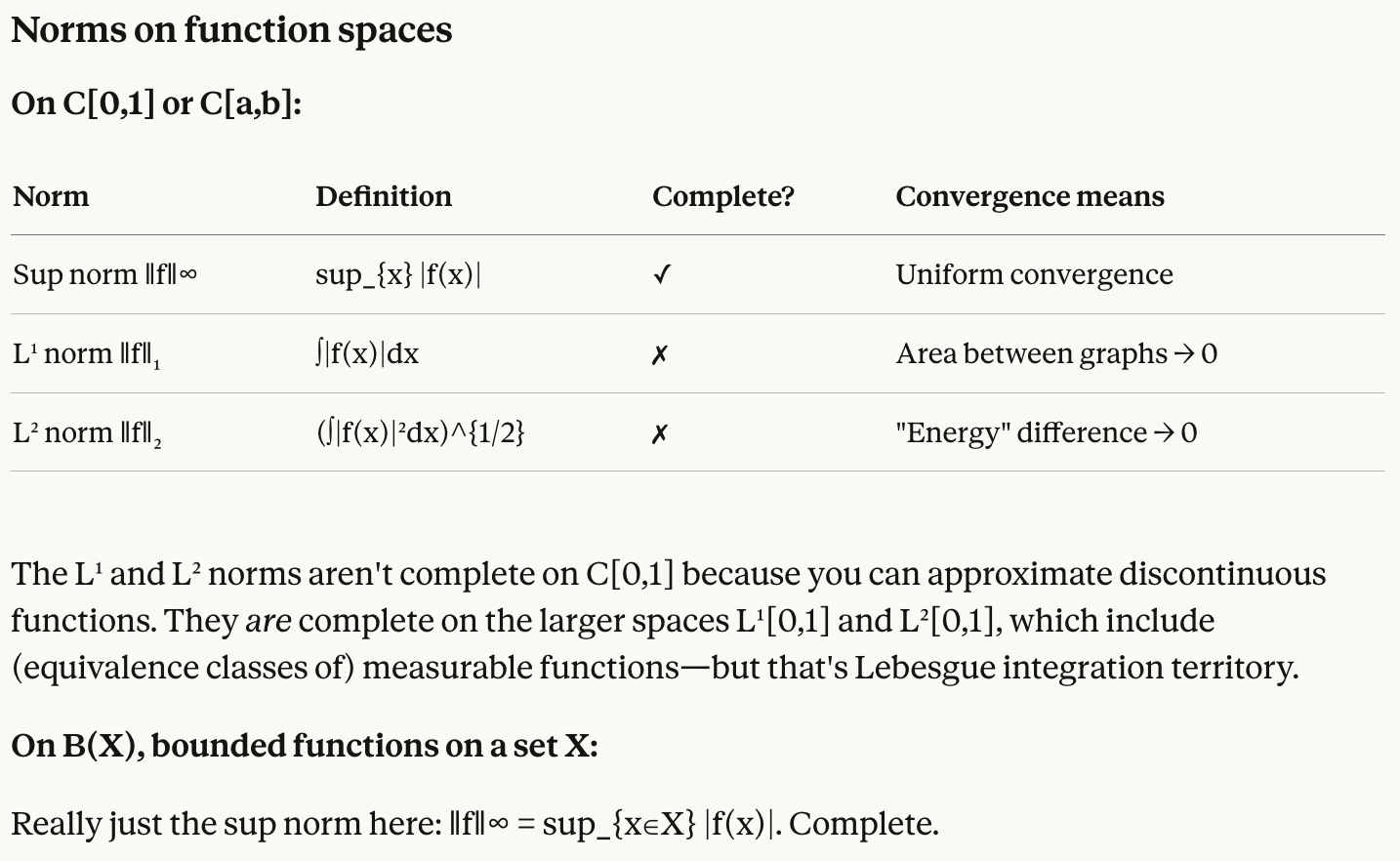
Task: Click the 'sup_{x} |f(x)|' definition cell
Action: [x=398, y=274]
